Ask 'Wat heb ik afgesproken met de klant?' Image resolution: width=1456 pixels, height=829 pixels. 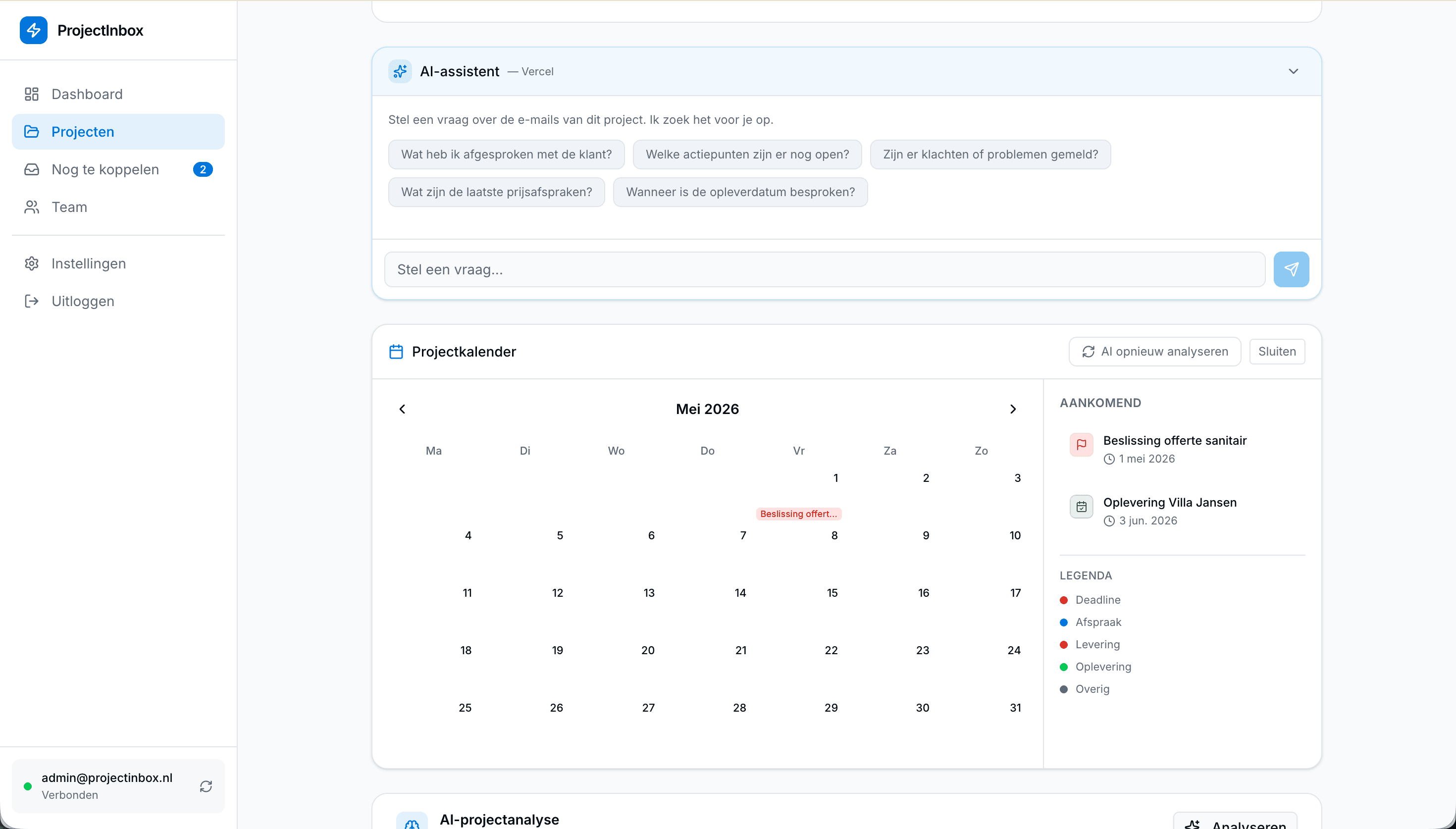pyautogui.click(x=506, y=155)
